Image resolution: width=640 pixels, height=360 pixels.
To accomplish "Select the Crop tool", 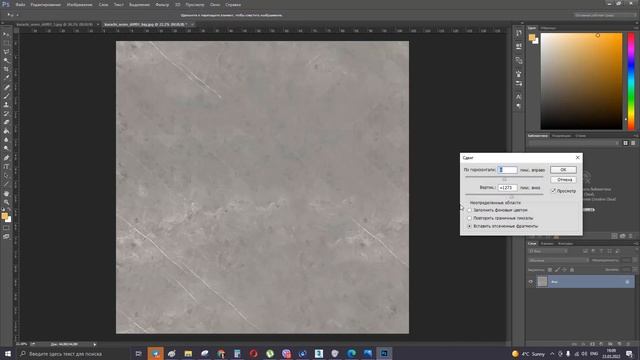I will (x=6, y=69).
